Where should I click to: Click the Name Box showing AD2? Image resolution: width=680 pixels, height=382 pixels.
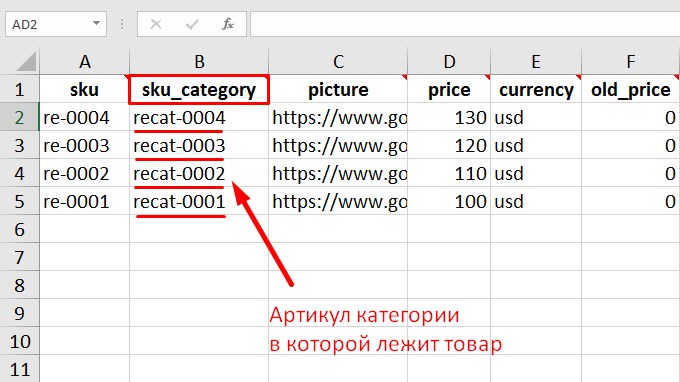click(x=56, y=24)
